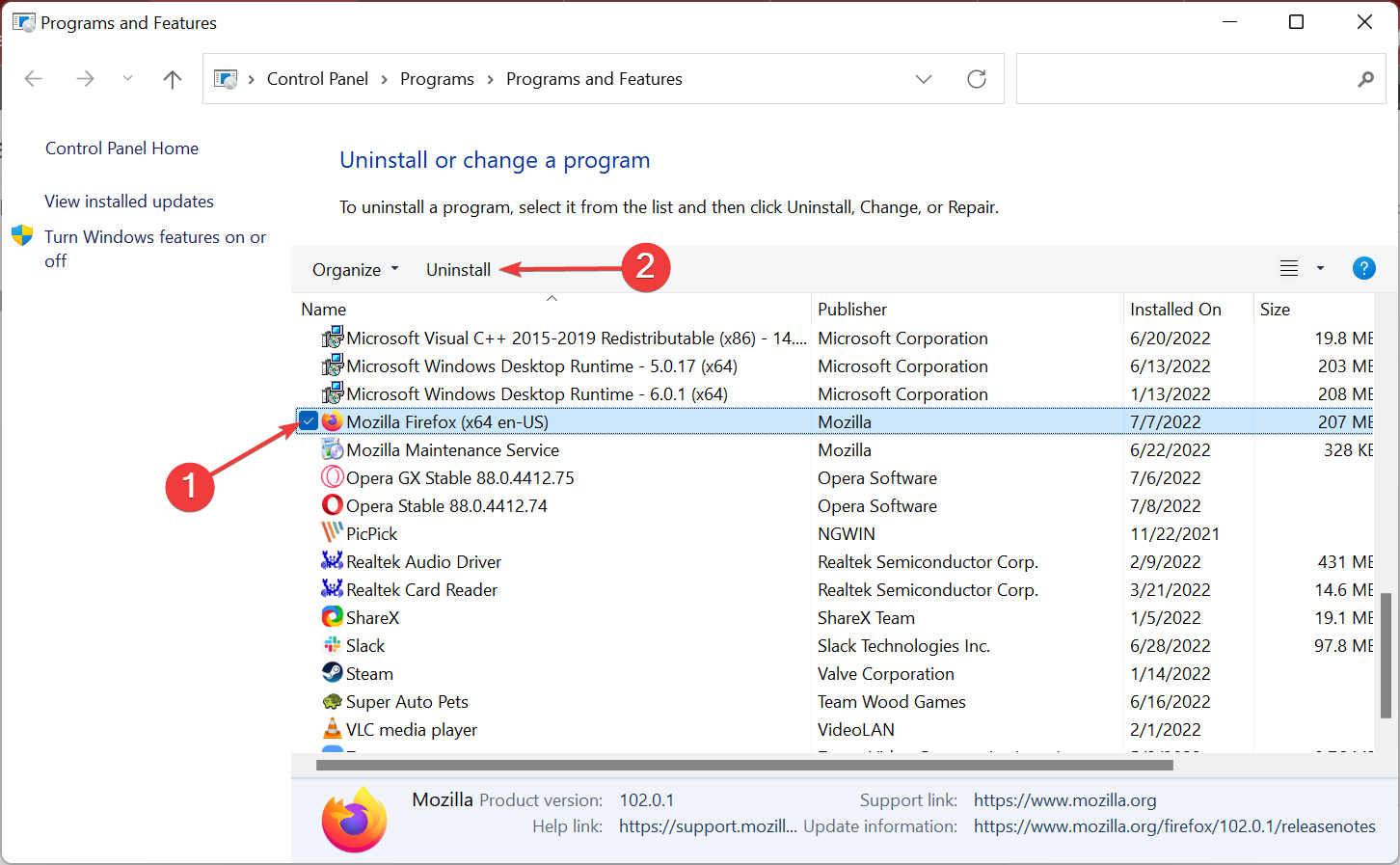Sort by Installed On column header
The image size is (1400, 865).
pyautogui.click(x=1175, y=310)
